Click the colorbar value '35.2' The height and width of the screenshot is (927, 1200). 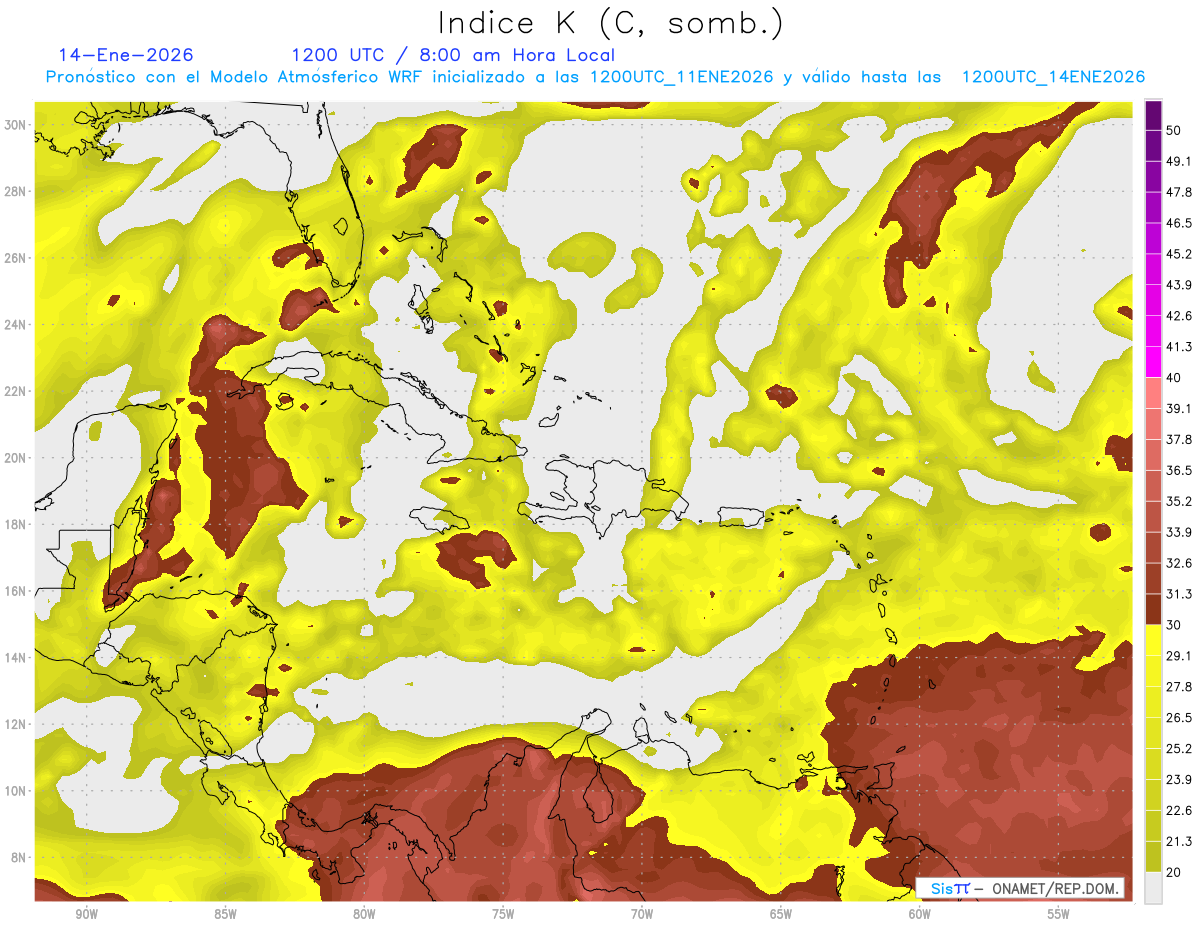tap(1179, 501)
